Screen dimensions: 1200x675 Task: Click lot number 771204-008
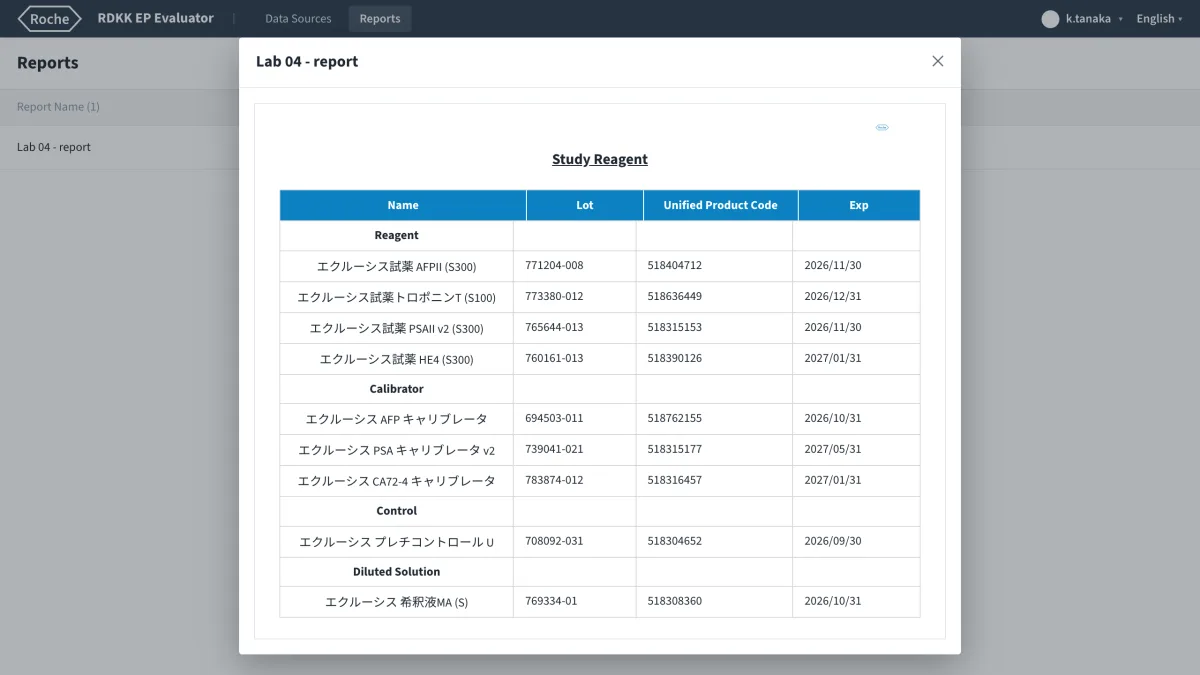554,266
